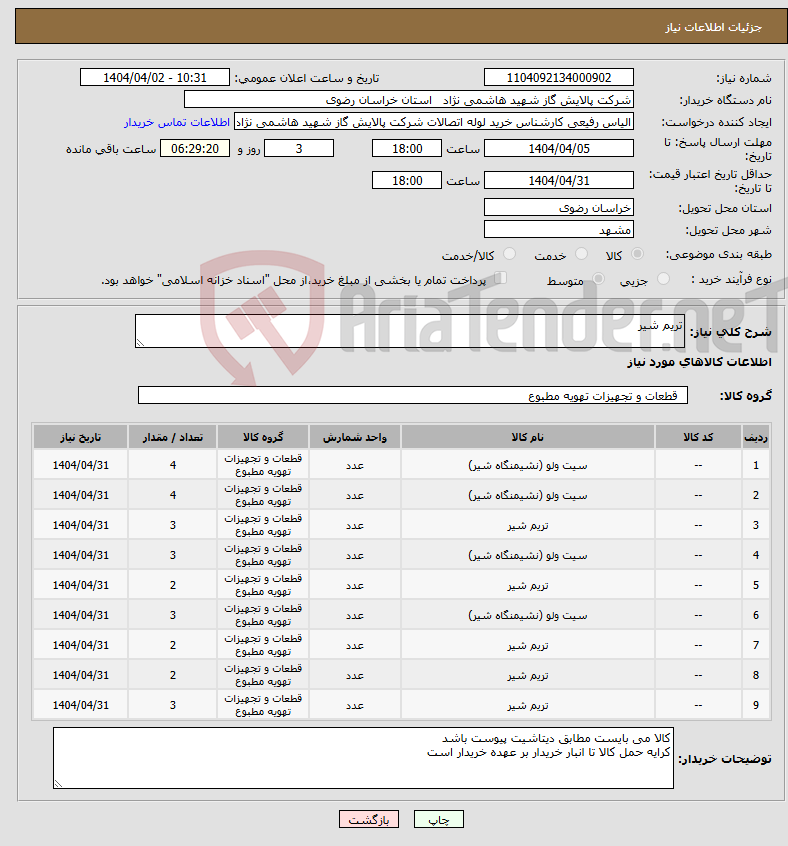Click the کد کالا column header
This screenshot has width=788, height=846.
698,437
